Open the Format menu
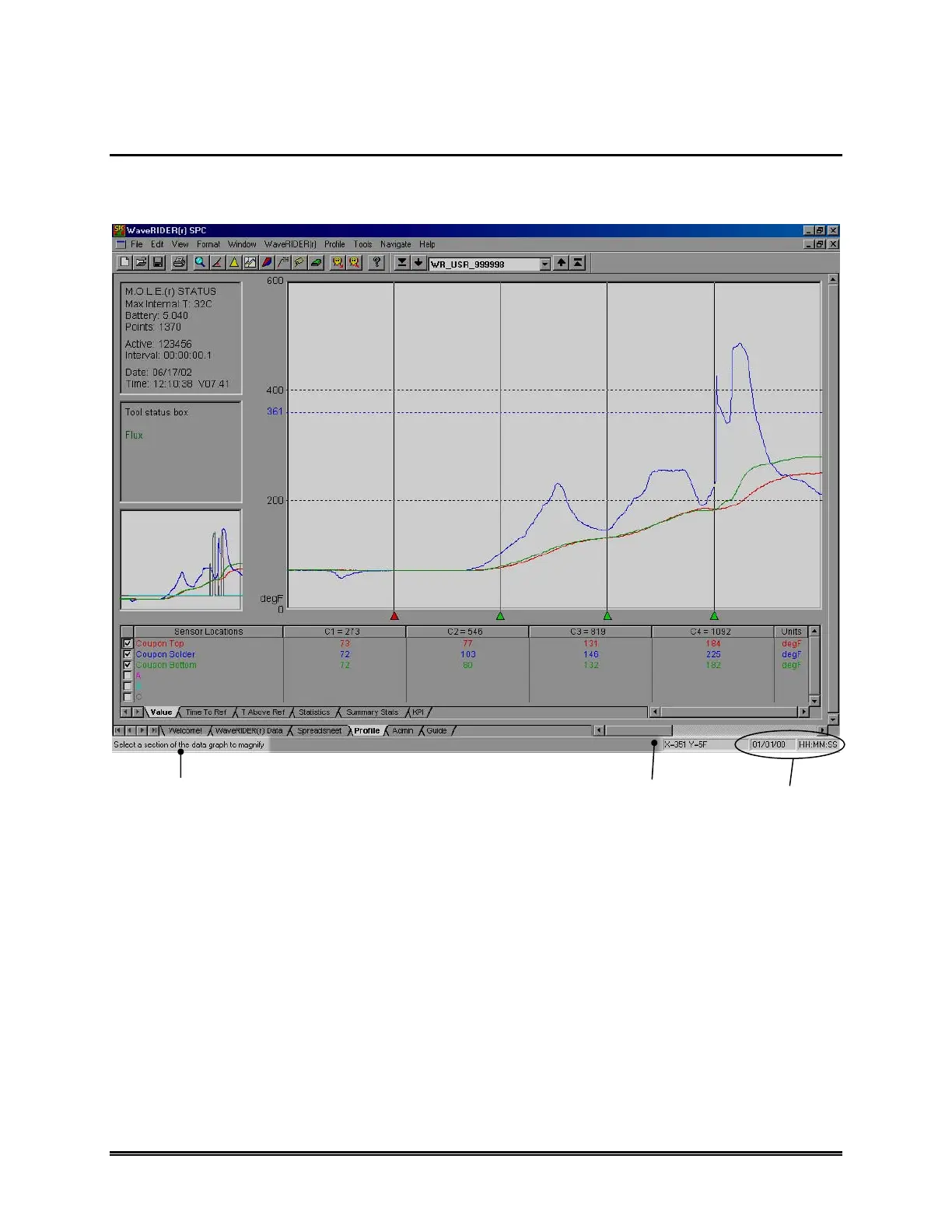The image size is (952, 1232). [208, 244]
